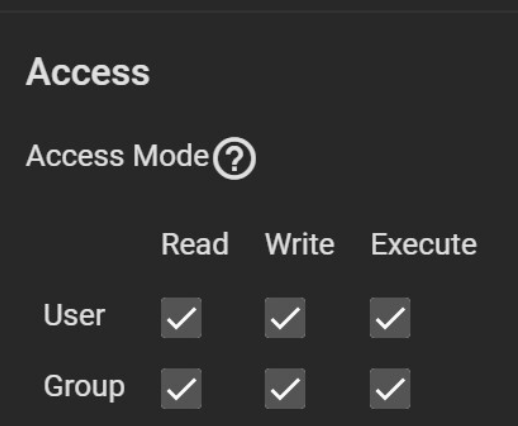Click the checkmark under Write in Group row
The width and height of the screenshot is (518, 426).
(285, 388)
